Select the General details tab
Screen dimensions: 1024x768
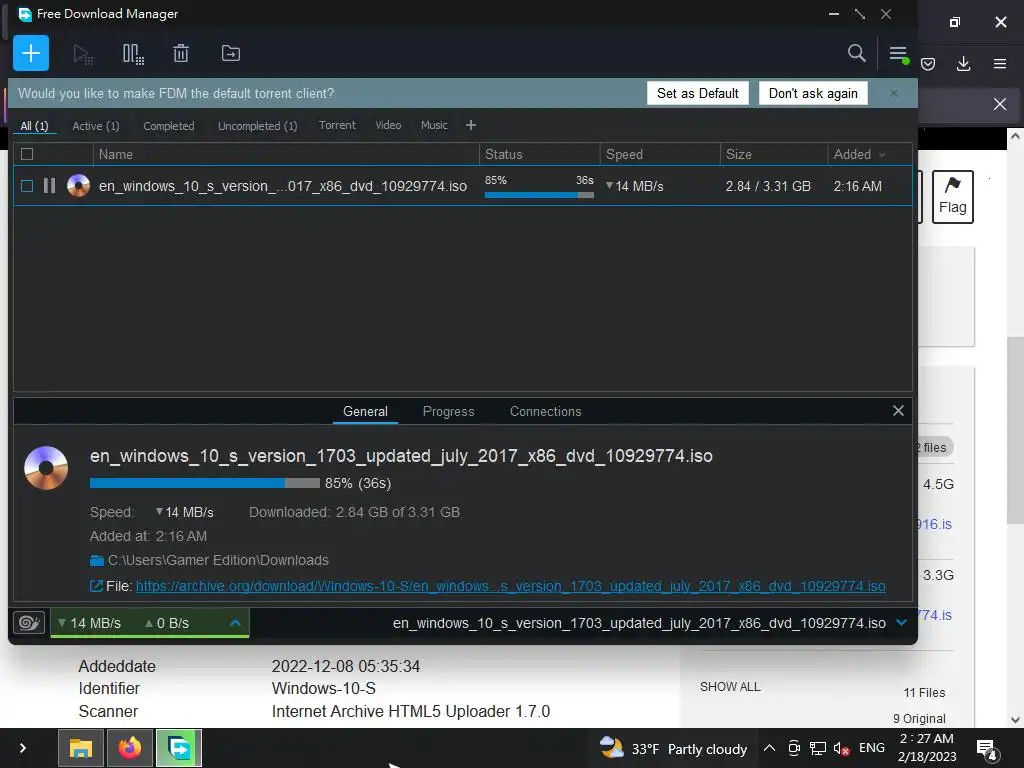pyautogui.click(x=365, y=411)
